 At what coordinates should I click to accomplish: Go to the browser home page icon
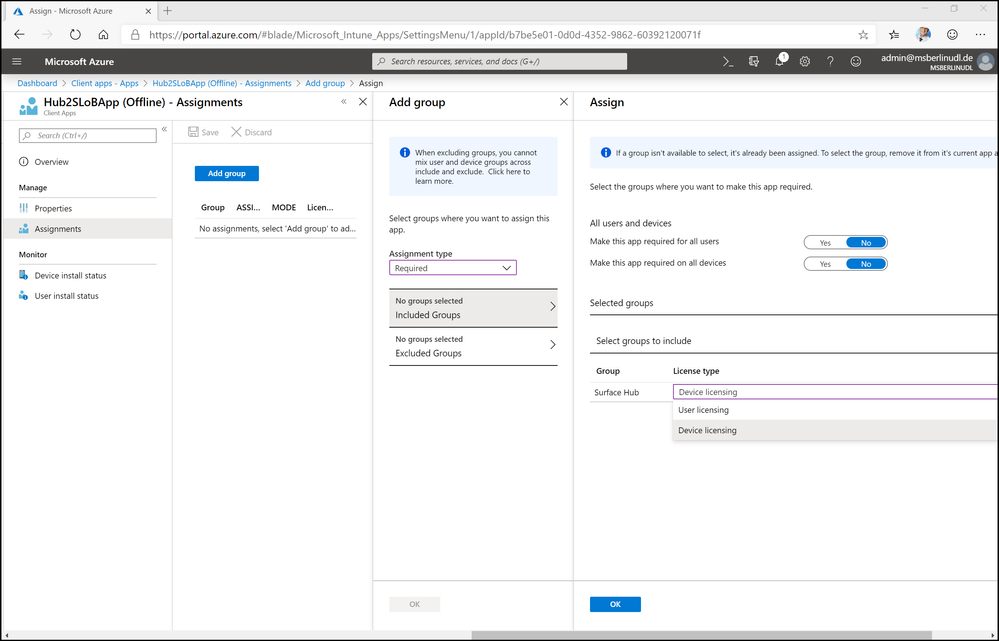[x=103, y=34]
